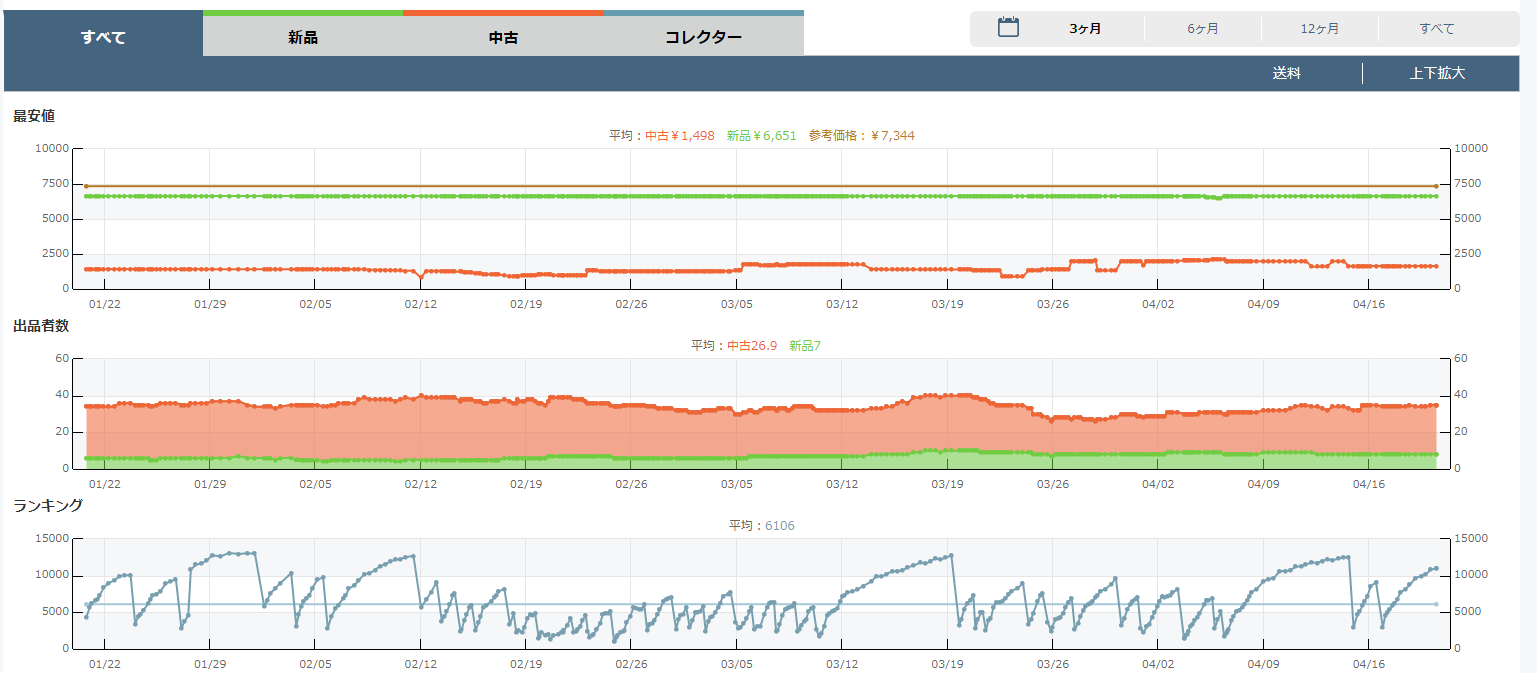
Task: Select すべて in the period selector
Action: coord(1437,29)
